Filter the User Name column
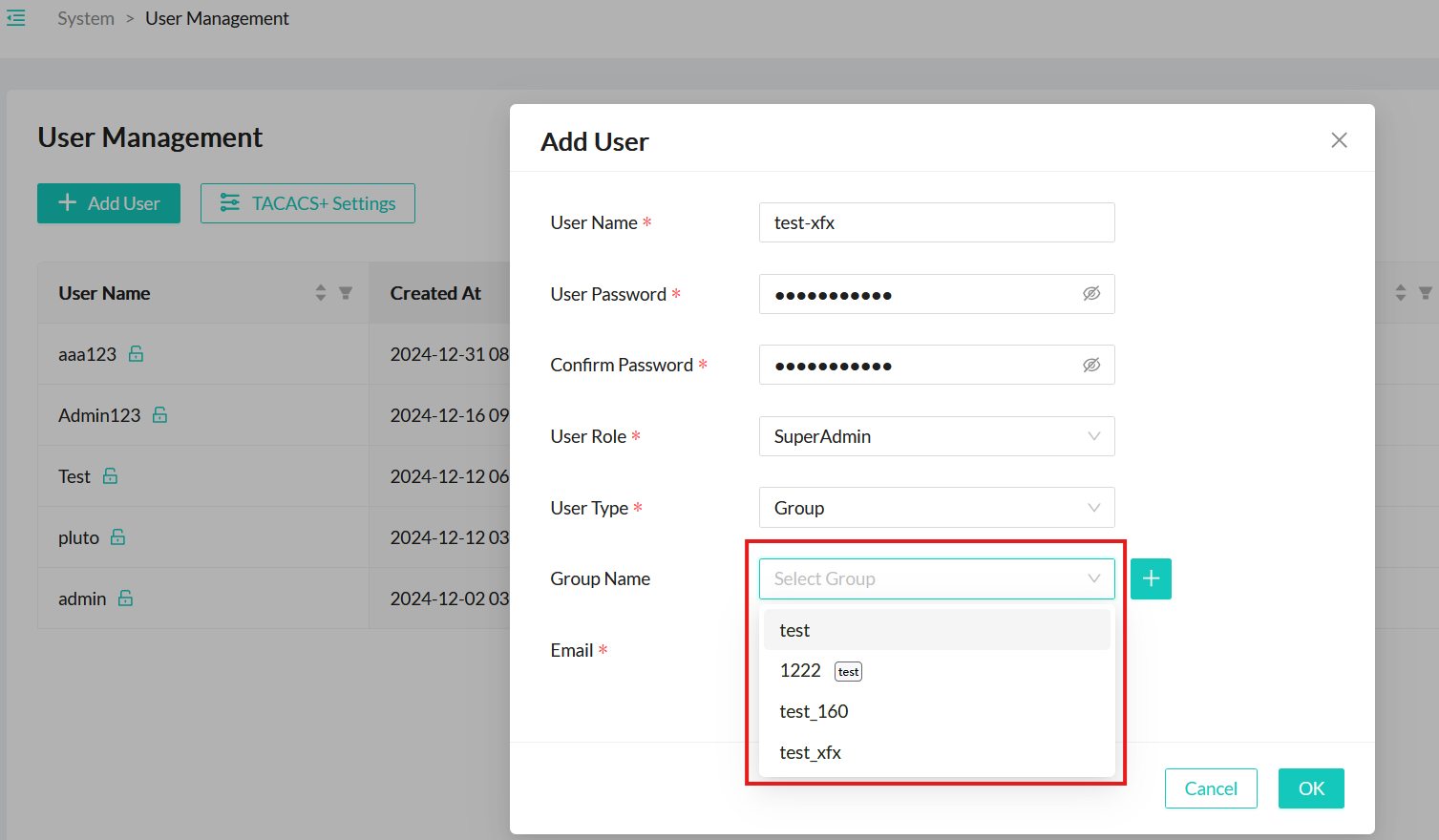 [346, 293]
